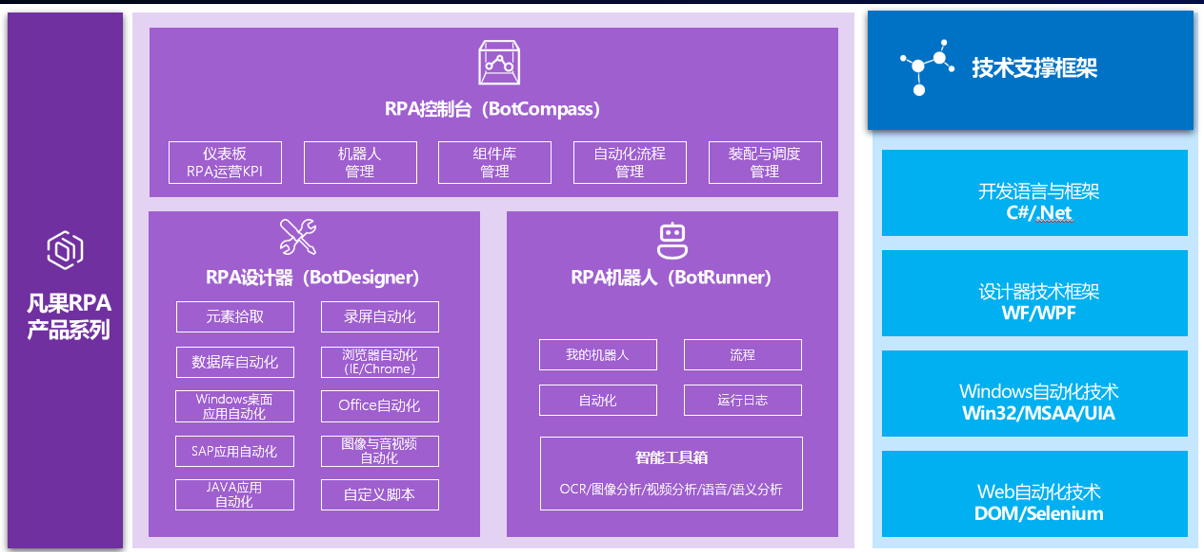Viewport: 1204px width, 552px height.
Task: Select 浏览器自动化 (IE/Chrome) box
Action: click(380, 361)
